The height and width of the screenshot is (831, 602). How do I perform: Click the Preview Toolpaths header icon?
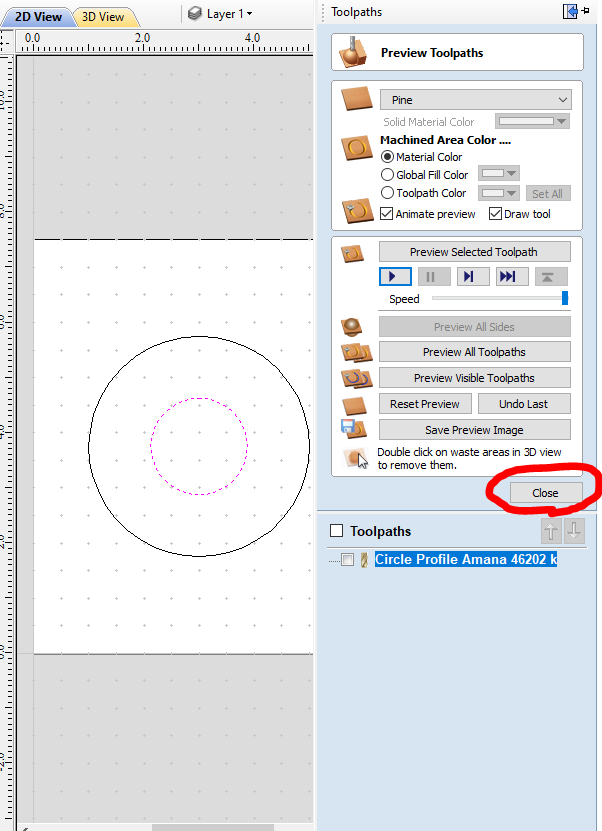tap(353, 52)
